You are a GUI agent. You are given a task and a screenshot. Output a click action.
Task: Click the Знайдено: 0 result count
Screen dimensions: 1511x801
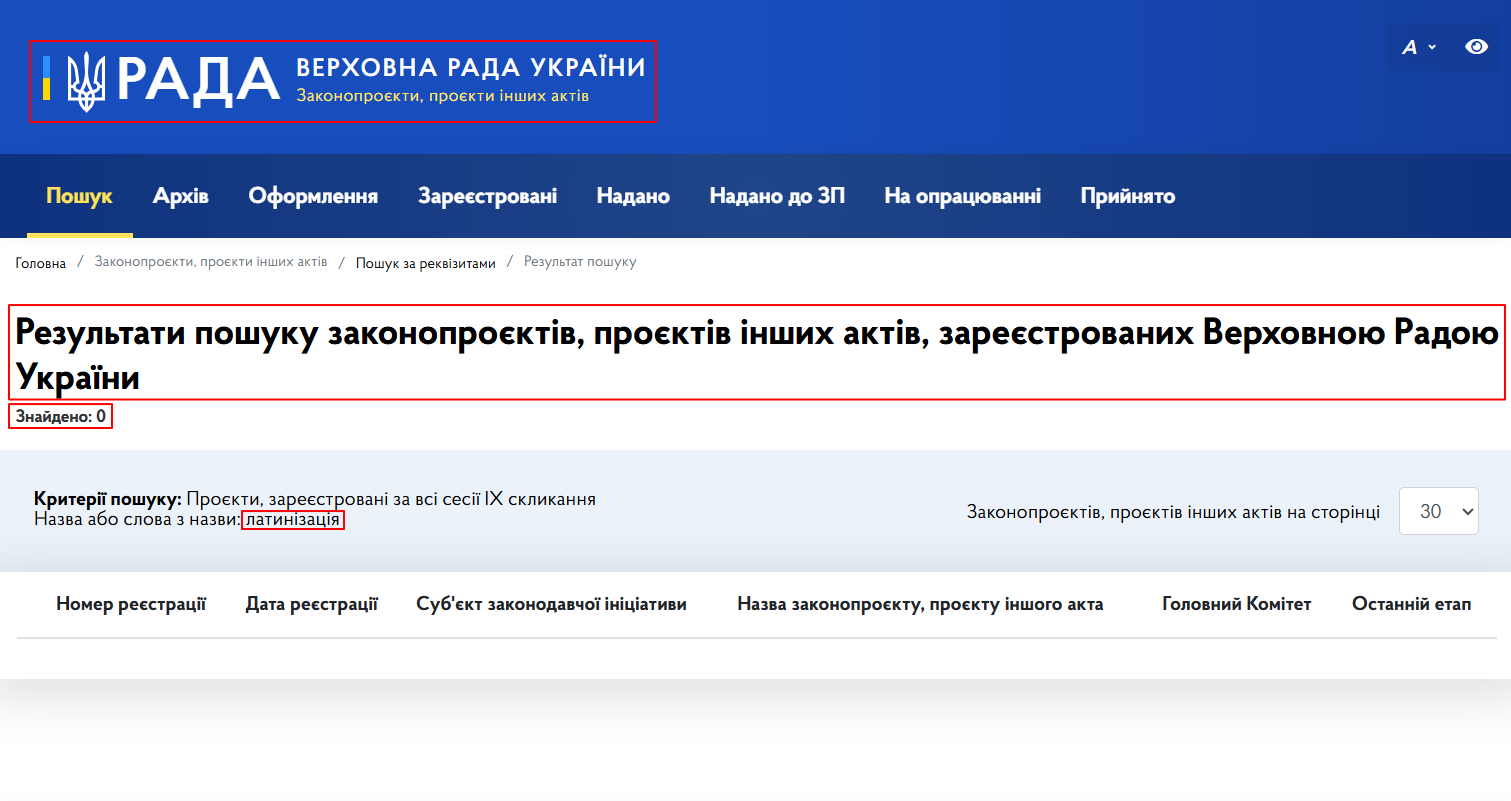click(61, 416)
